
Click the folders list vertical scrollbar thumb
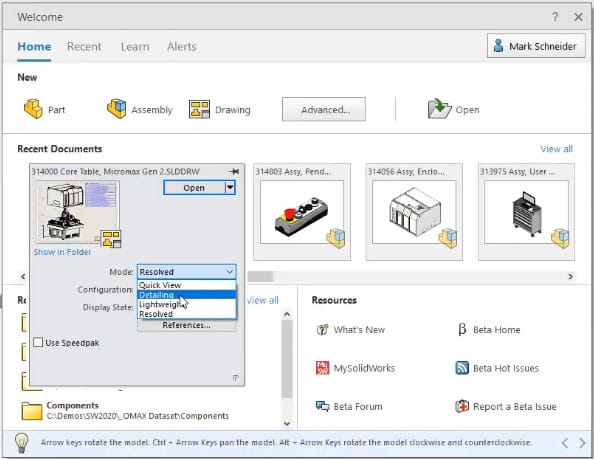pos(287,359)
